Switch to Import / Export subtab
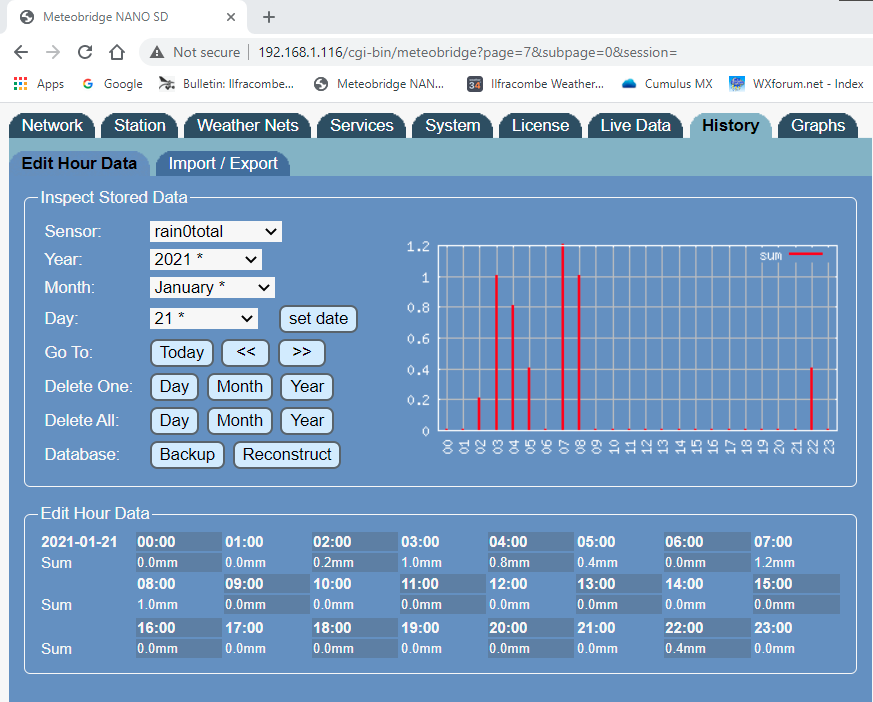Image resolution: width=873 pixels, height=702 pixels. point(223,163)
